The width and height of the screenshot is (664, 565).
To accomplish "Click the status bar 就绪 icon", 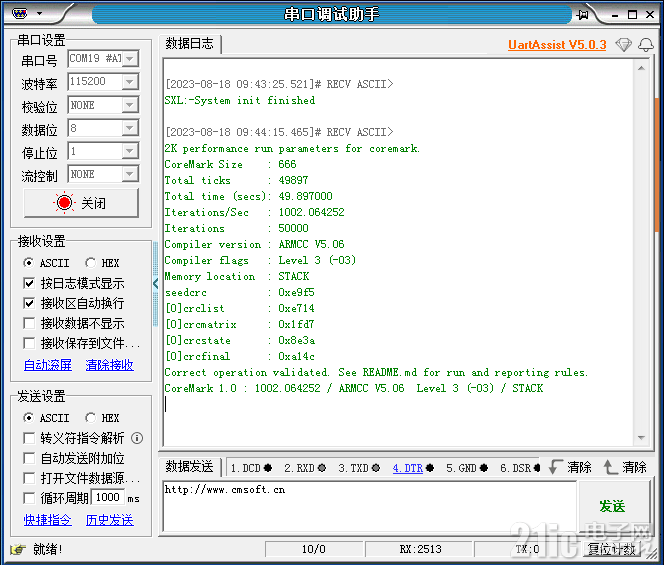I will [x=17, y=550].
